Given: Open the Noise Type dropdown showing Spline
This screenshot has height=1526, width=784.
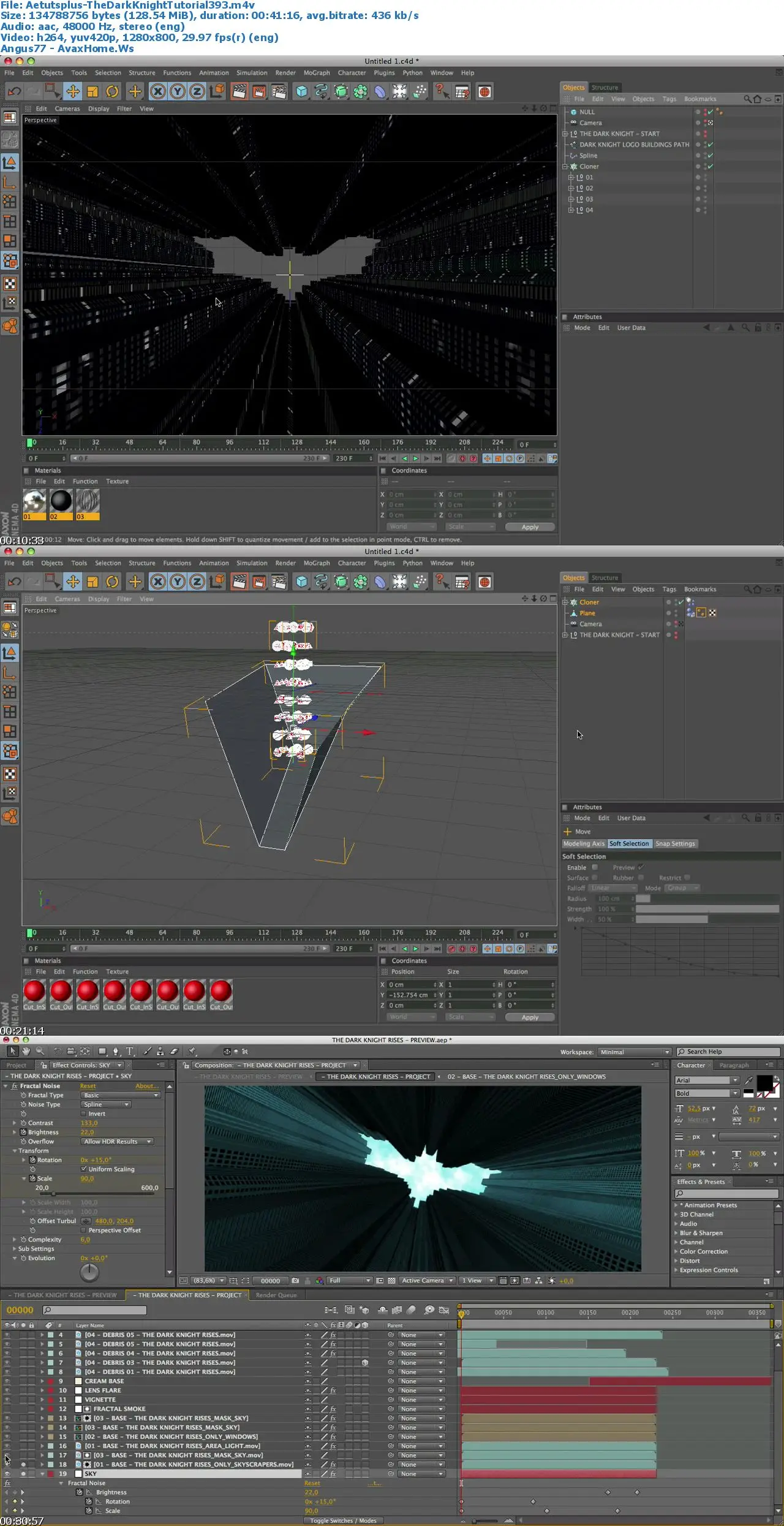Looking at the screenshot, I should coord(106,1104).
